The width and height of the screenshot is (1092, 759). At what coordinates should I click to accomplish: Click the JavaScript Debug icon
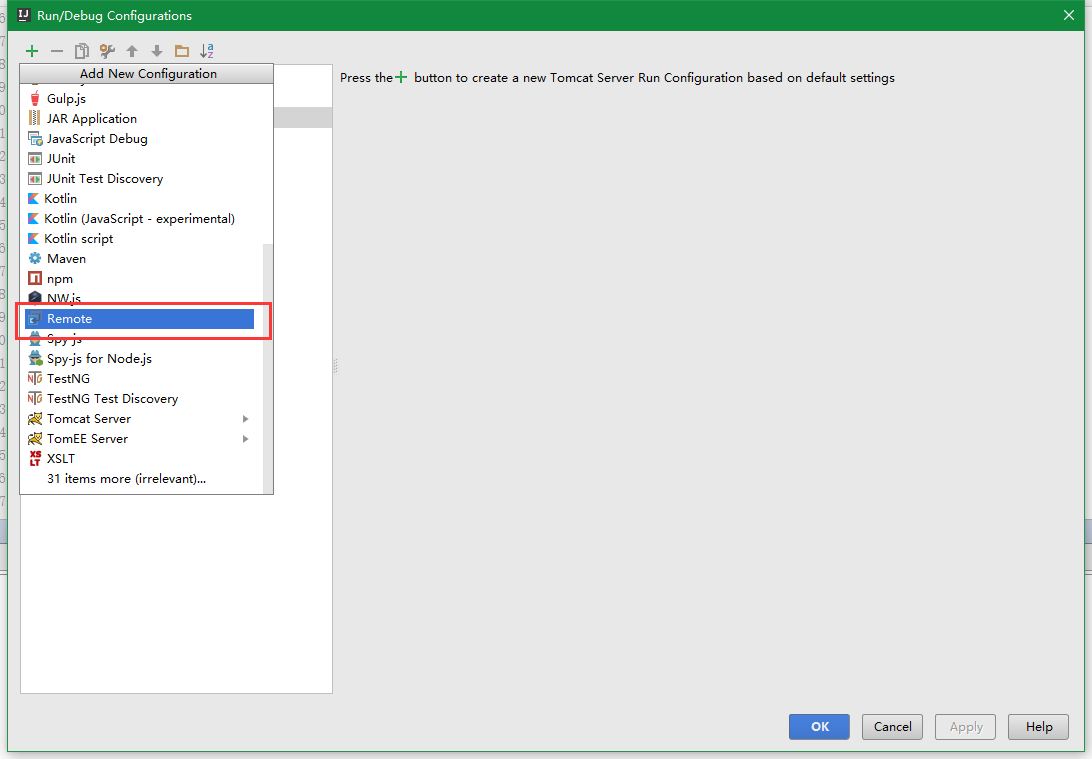pyautogui.click(x=35, y=139)
